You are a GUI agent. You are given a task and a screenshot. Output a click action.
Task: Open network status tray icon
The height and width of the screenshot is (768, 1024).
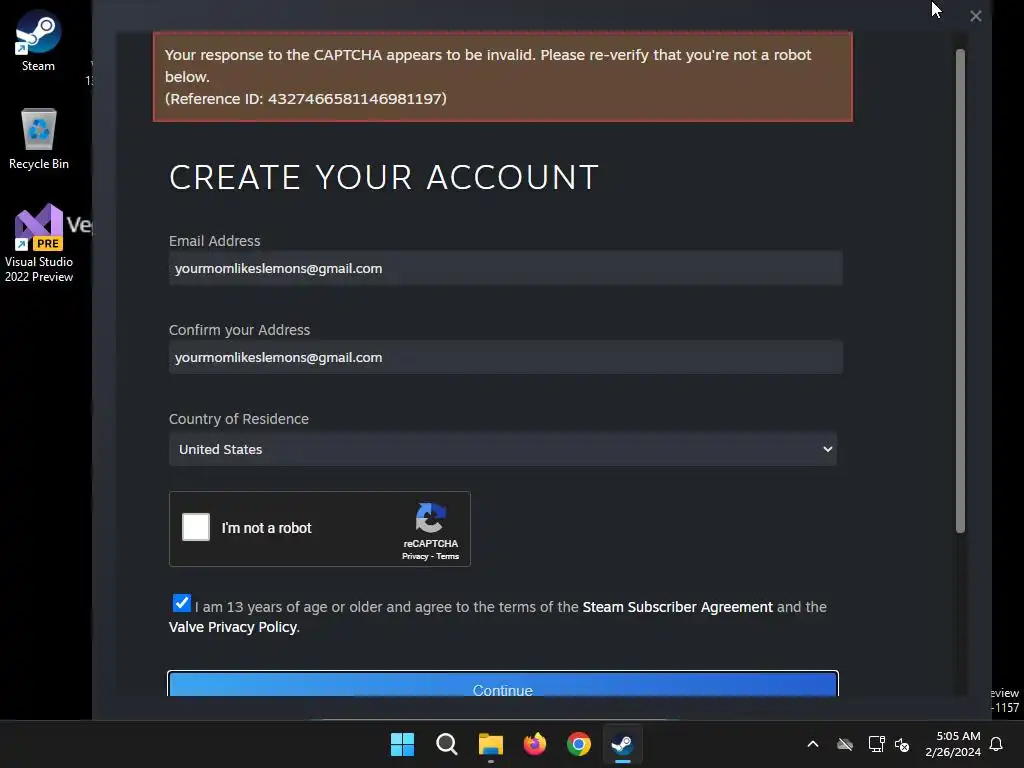(876, 744)
